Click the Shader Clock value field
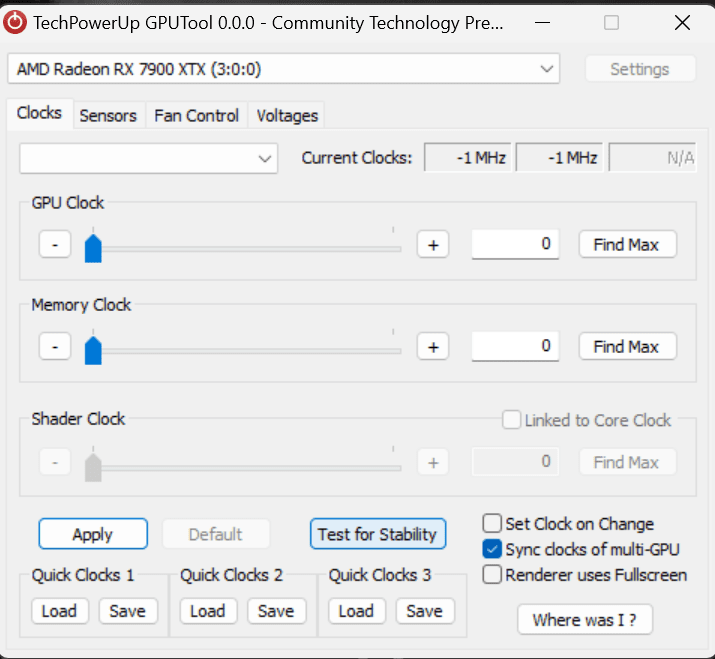Viewport: 715px width, 659px height. pyautogui.click(x=515, y=462)
